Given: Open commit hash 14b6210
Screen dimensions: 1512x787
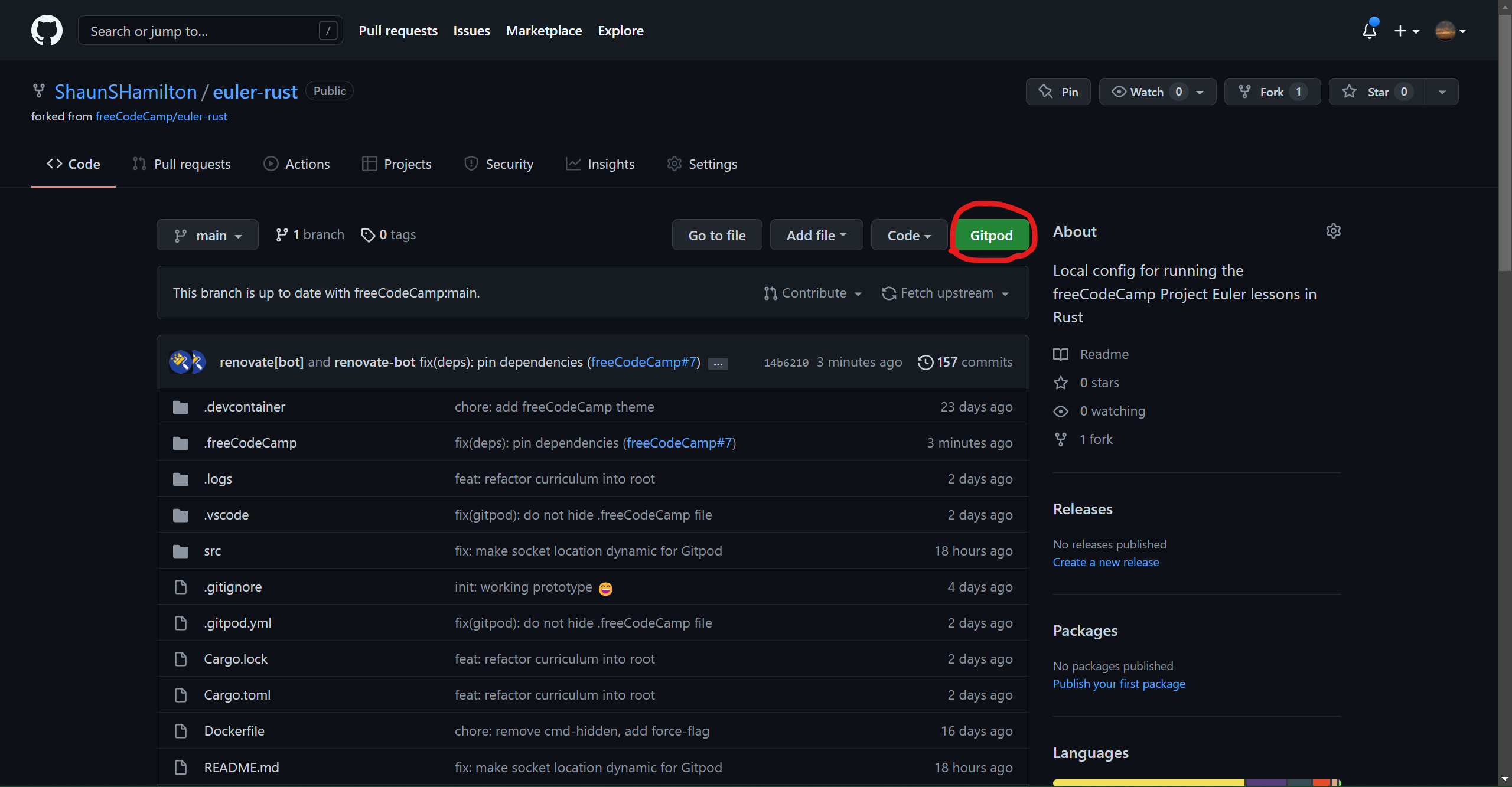Looking at the screenshot, I should pyautogui.click(x=786, y=363).
